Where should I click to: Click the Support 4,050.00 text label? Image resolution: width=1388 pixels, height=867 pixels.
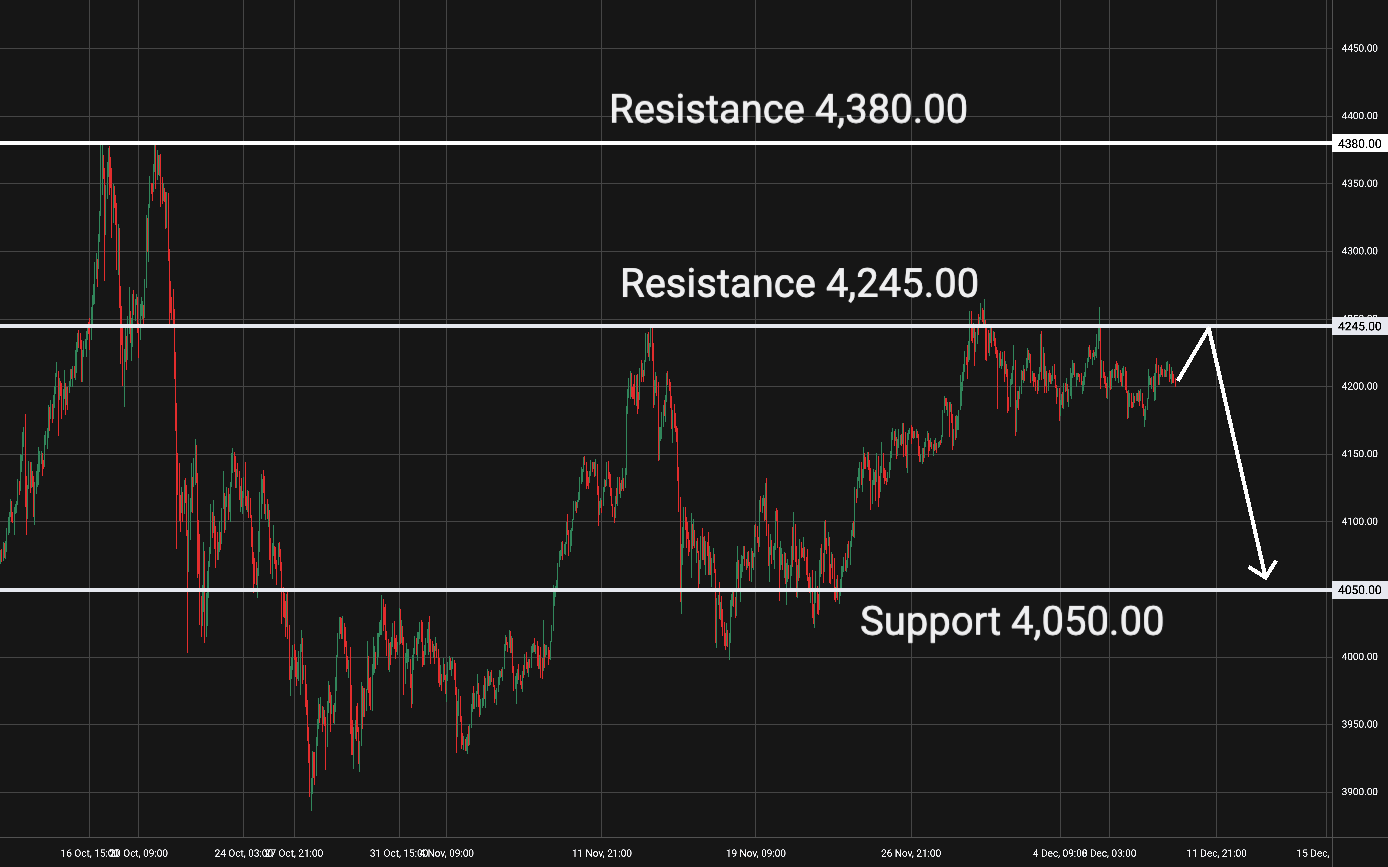1011,622
